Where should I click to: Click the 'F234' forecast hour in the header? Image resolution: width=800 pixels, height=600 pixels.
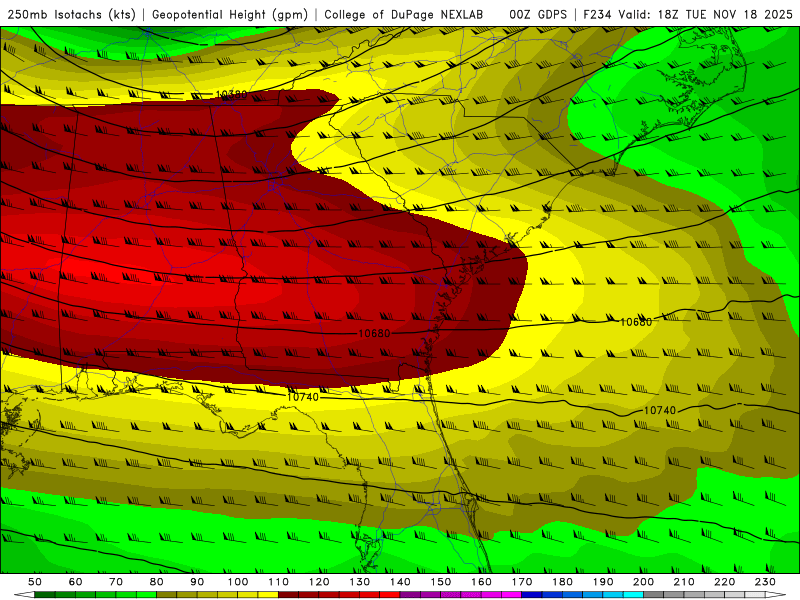pos(598,14)
